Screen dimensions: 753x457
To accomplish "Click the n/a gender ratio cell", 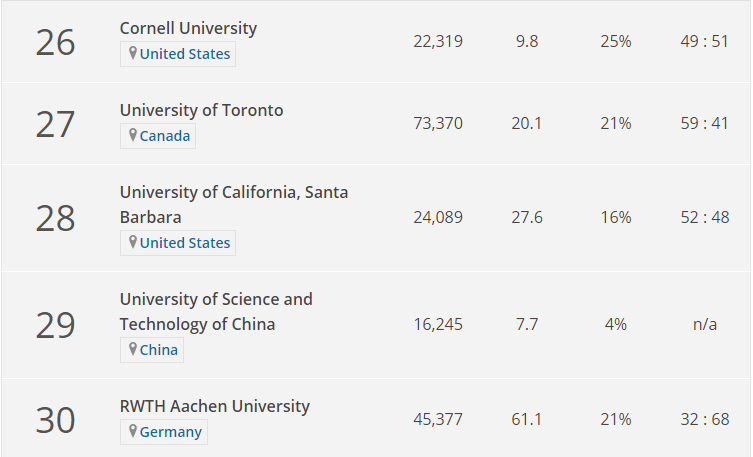I will point(704,325).
